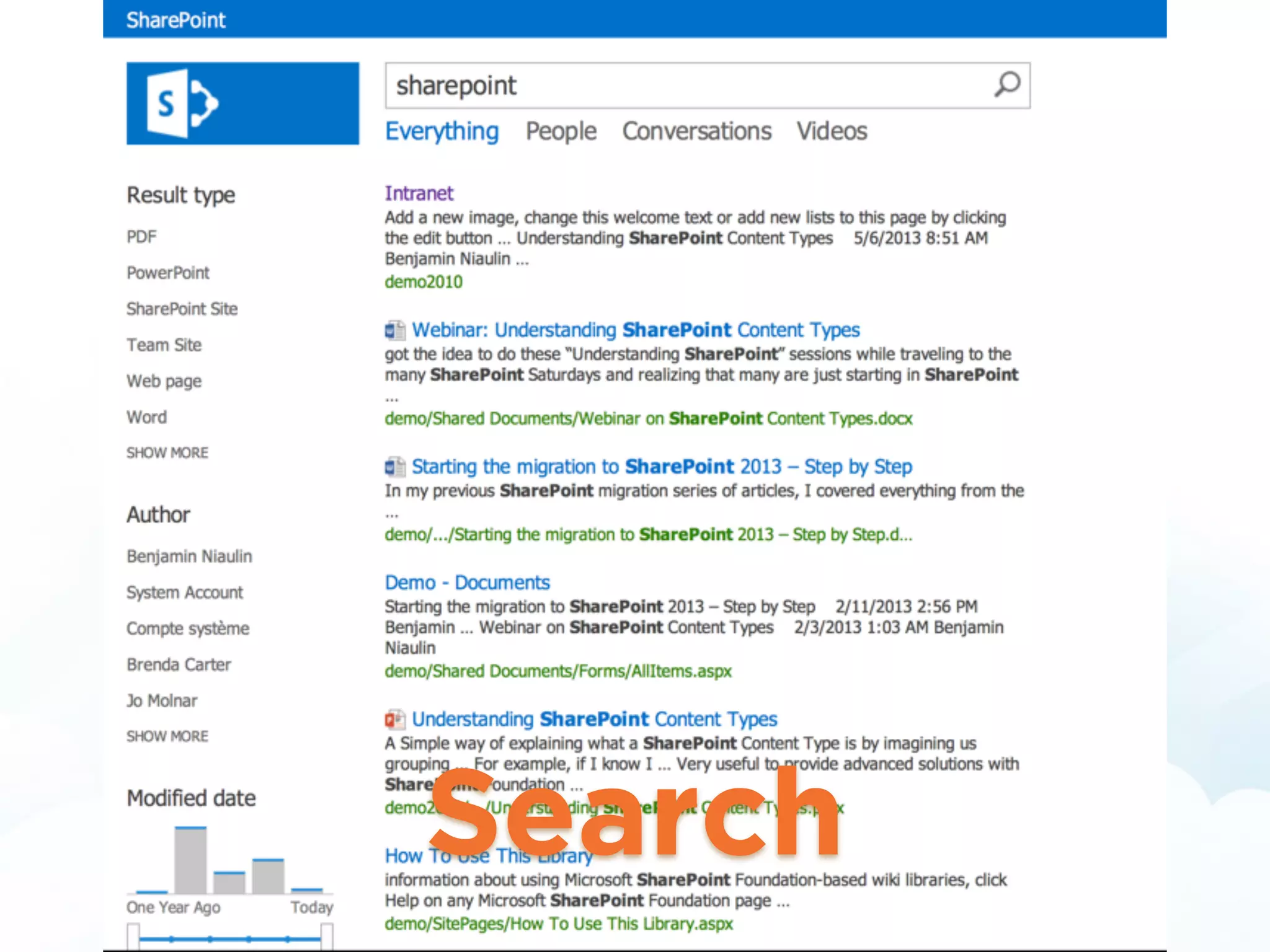Click the Today chart label
The width and height of the screenshot is (1270, 952).
tap(312, 908)
